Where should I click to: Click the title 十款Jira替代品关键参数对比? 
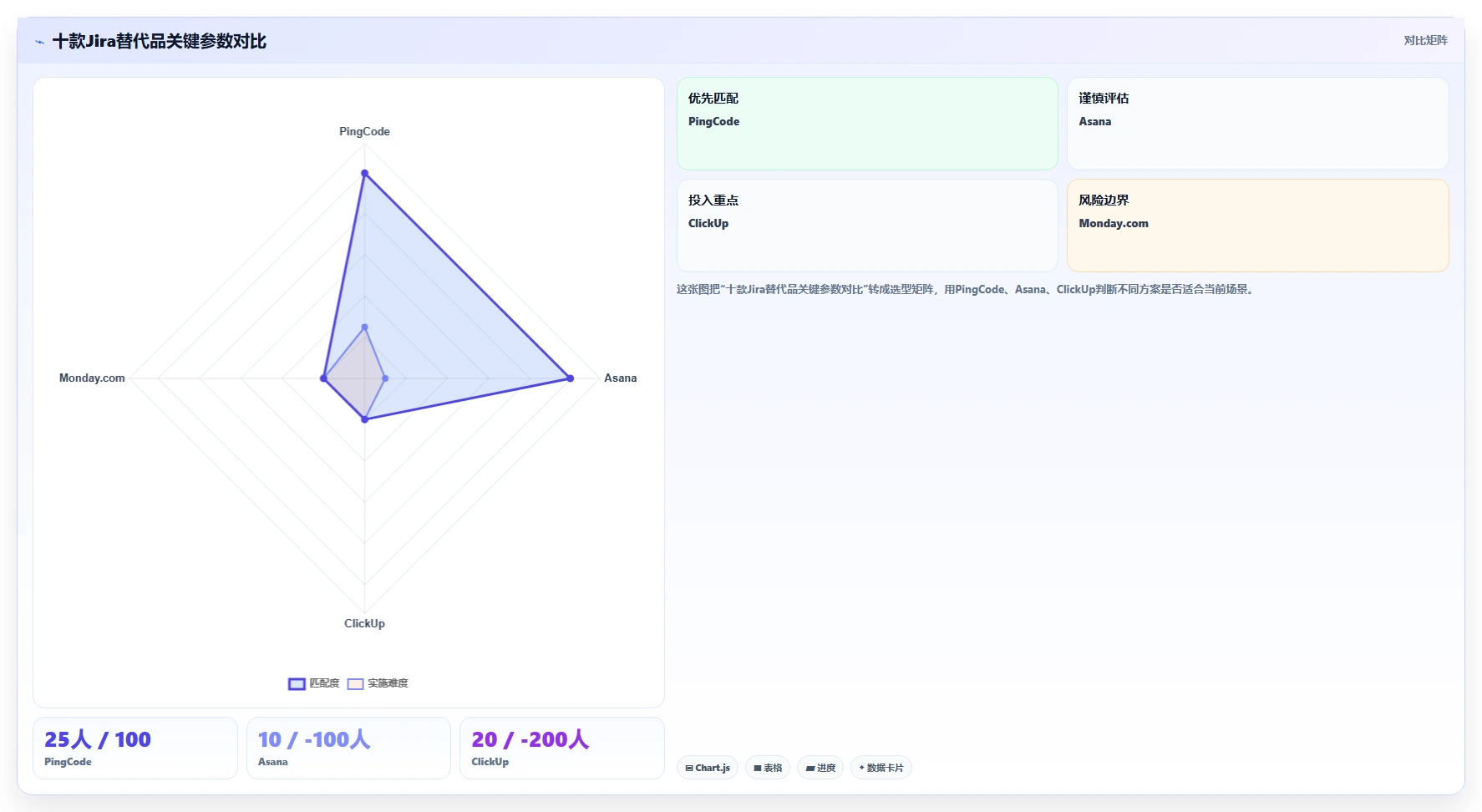(x=160, y=41)
